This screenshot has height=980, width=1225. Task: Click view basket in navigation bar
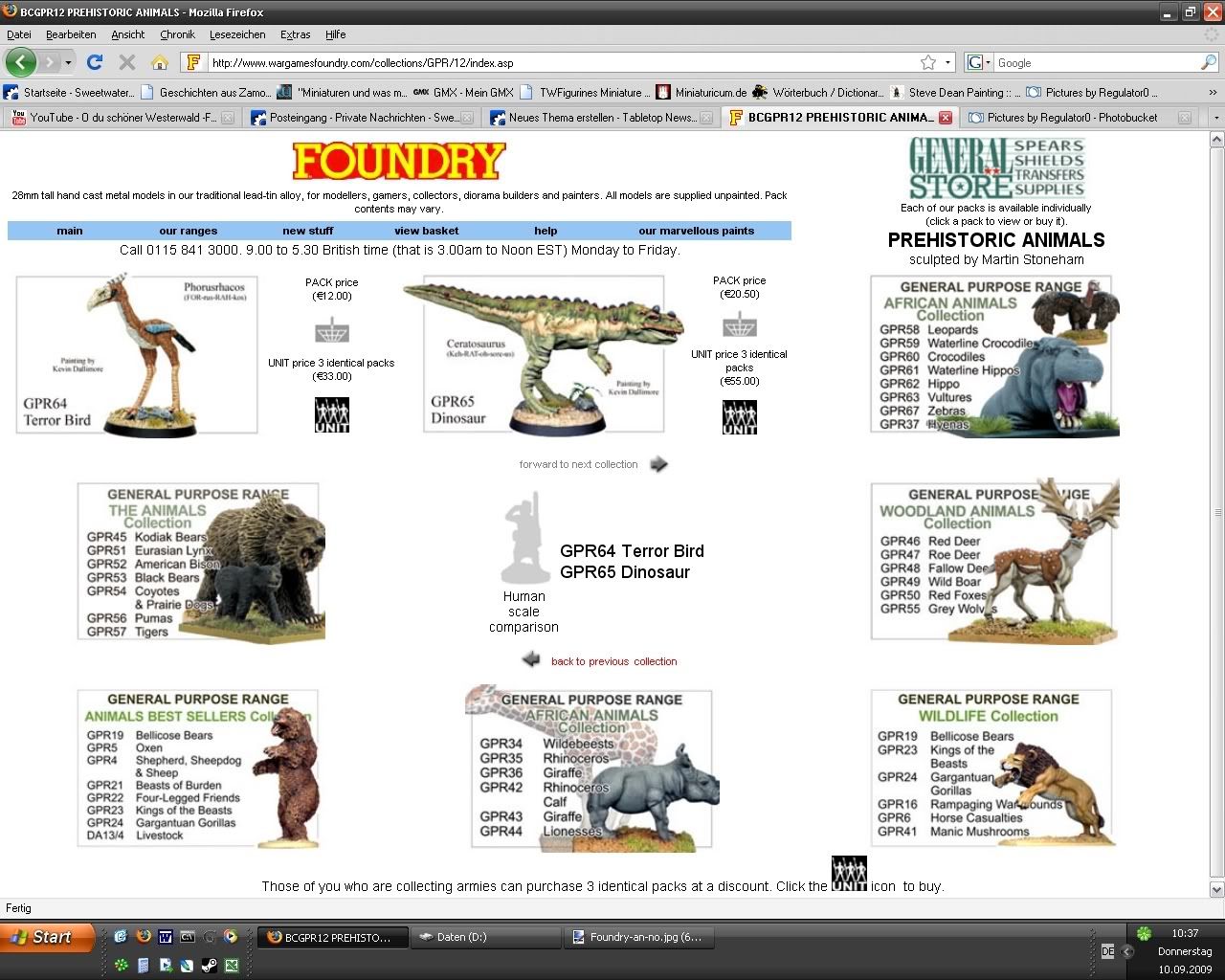pos(427,231)
